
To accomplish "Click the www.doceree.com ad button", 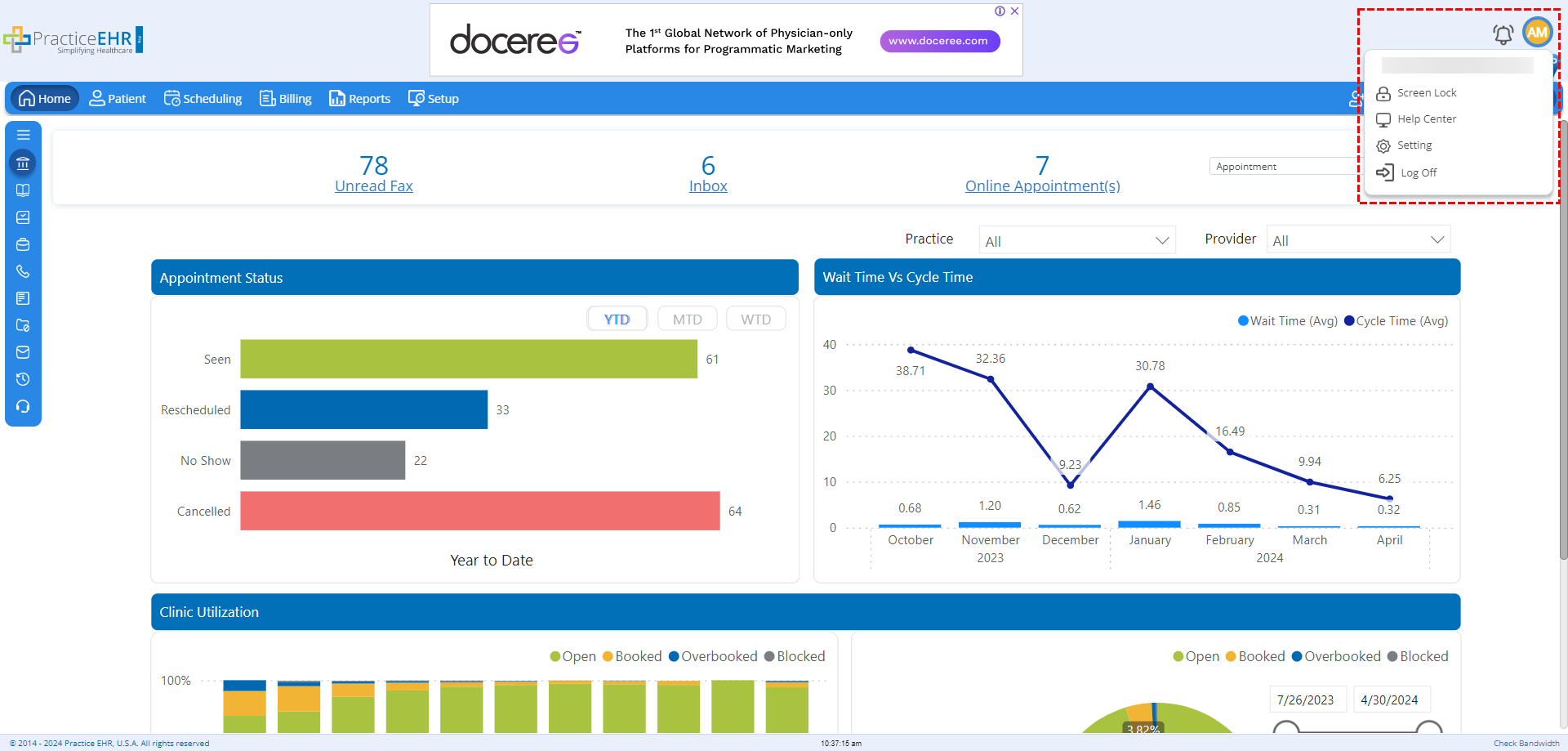I will point(939,41).
